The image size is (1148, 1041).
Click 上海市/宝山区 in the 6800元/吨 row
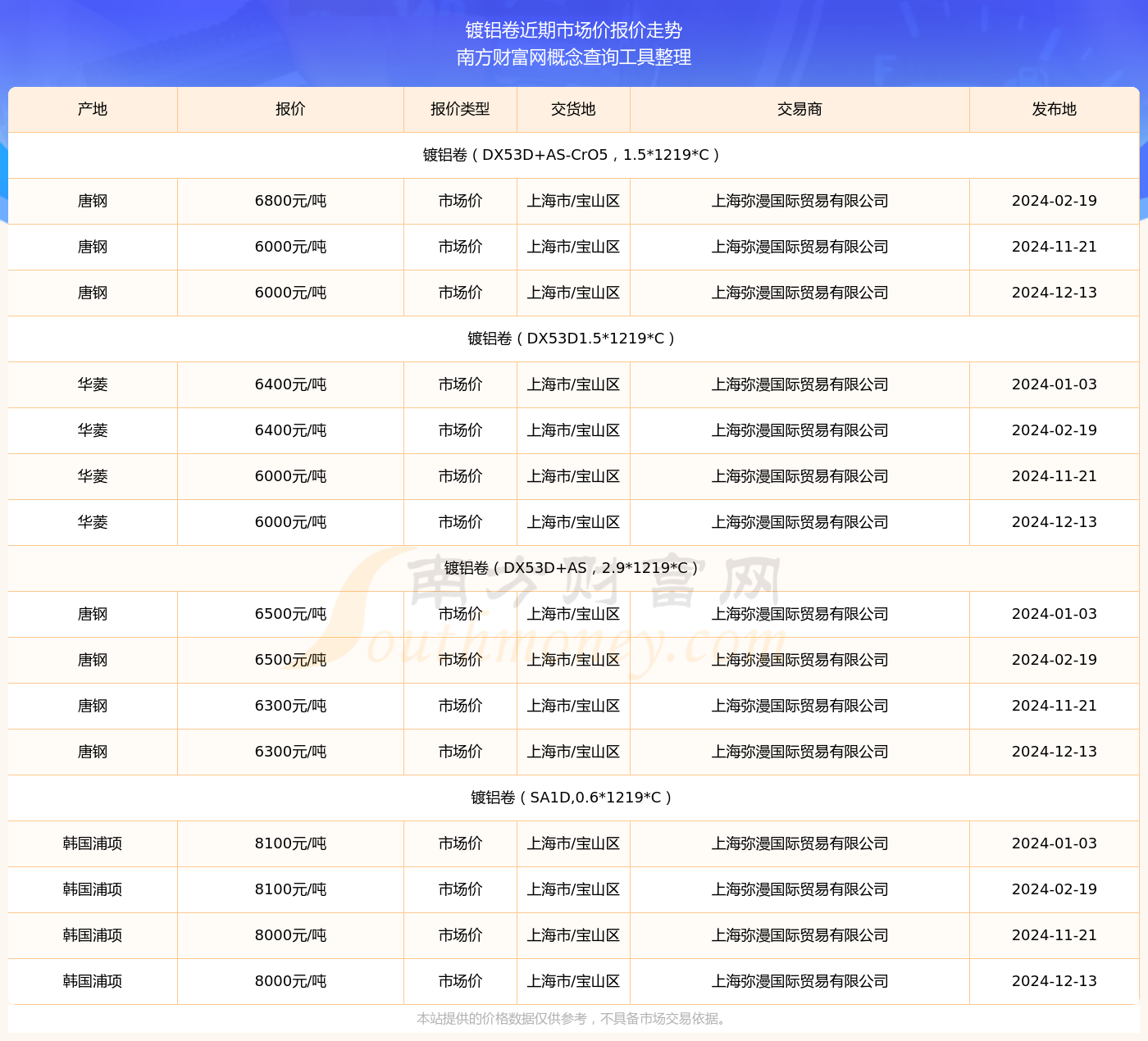click(573, 201)
